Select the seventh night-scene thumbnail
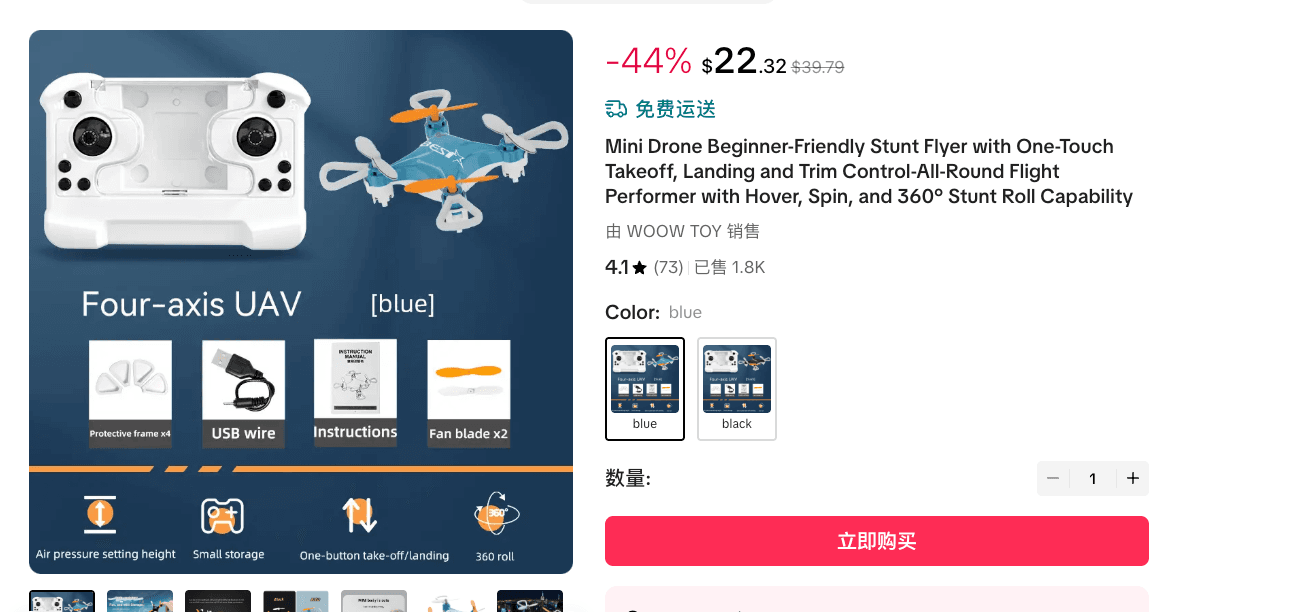 pos(530,601)
